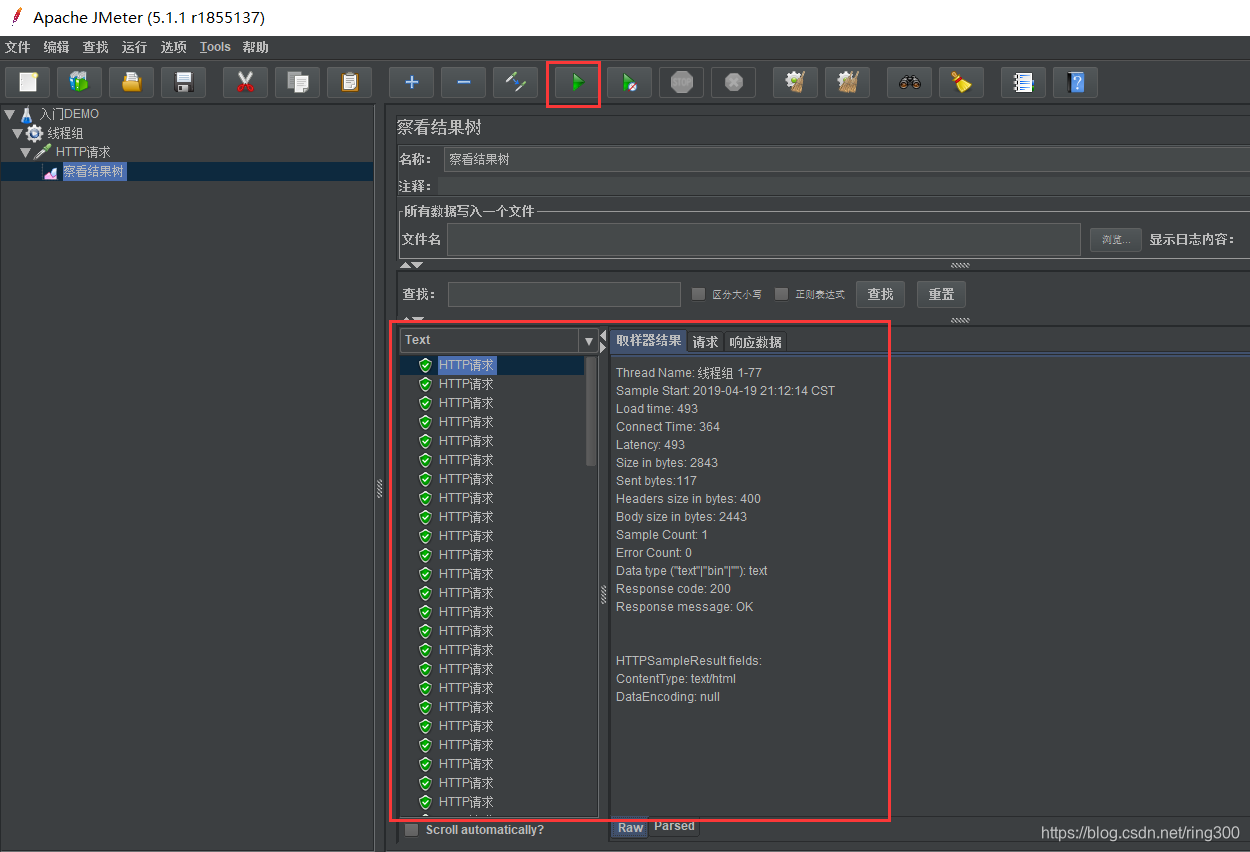Focus the 名称 name field
1250x852 pixels.
(x=847, y=159)
